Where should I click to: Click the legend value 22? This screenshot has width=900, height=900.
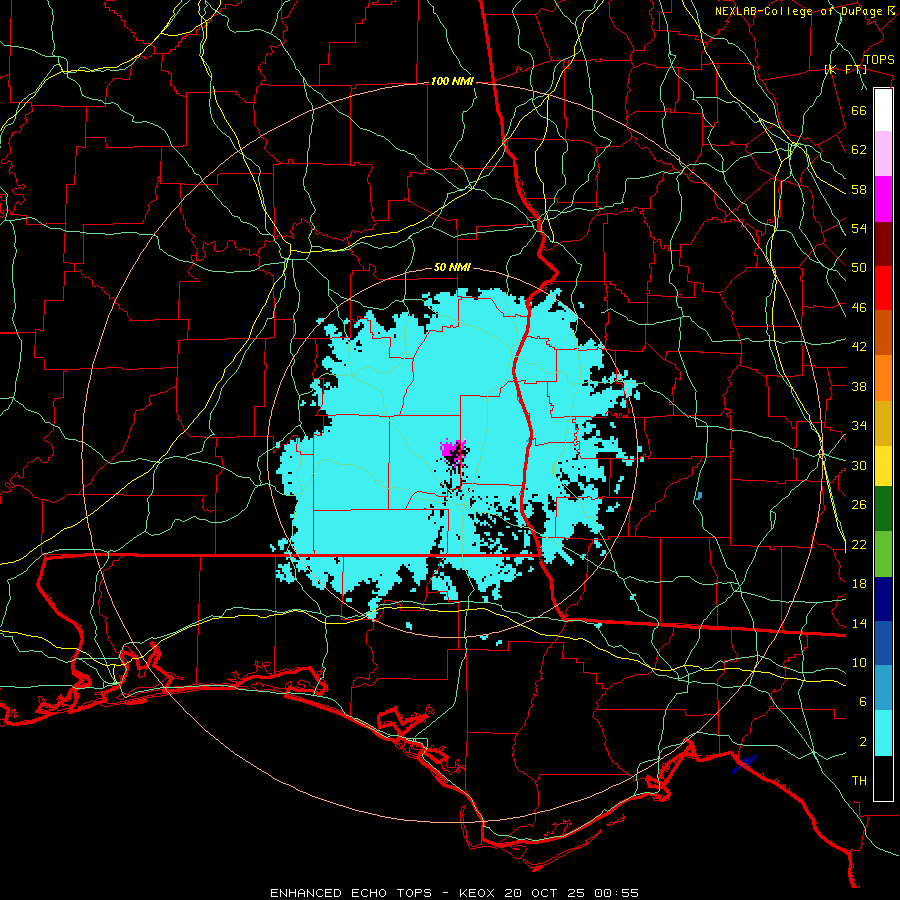tap(859, 545)
